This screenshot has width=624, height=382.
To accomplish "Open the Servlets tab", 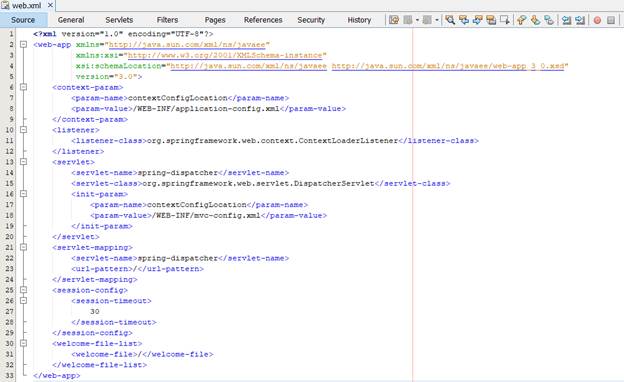I will [119, 20].
